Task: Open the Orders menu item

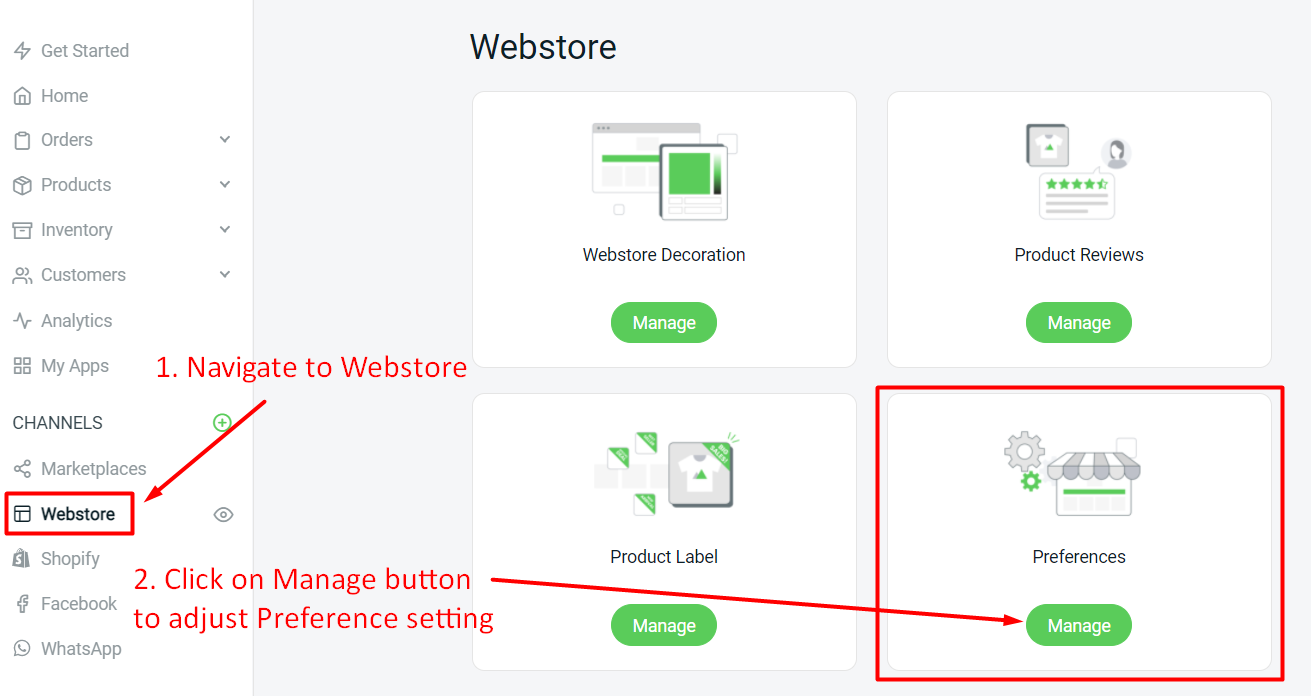Action: 66,140
